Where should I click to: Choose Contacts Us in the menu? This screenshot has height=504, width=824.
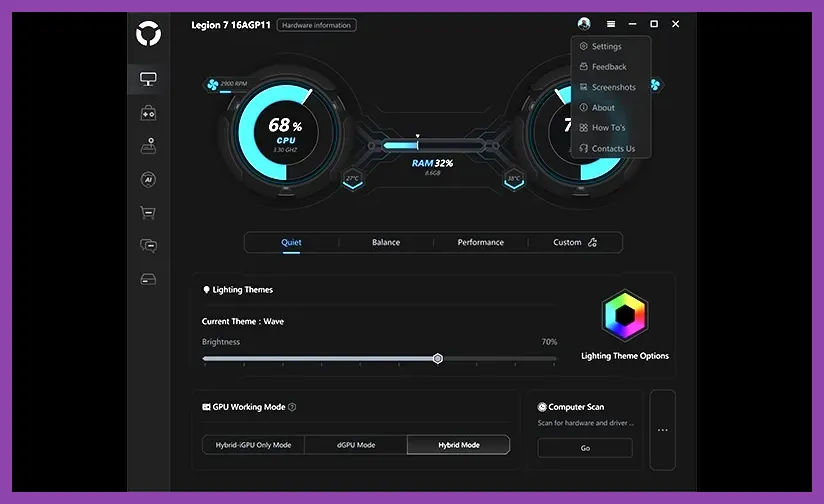tap(611, 149)
